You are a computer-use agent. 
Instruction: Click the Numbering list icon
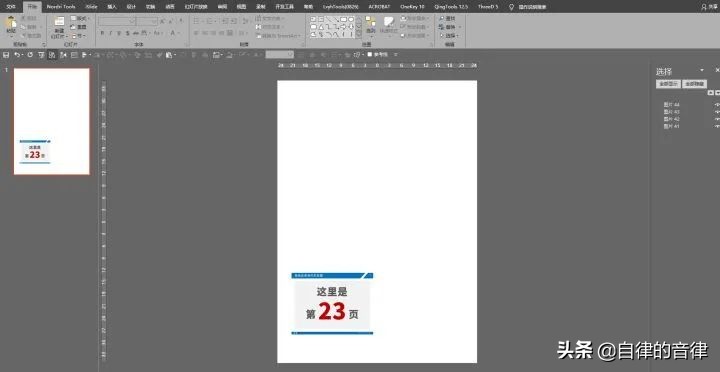[x=211, y=21]
